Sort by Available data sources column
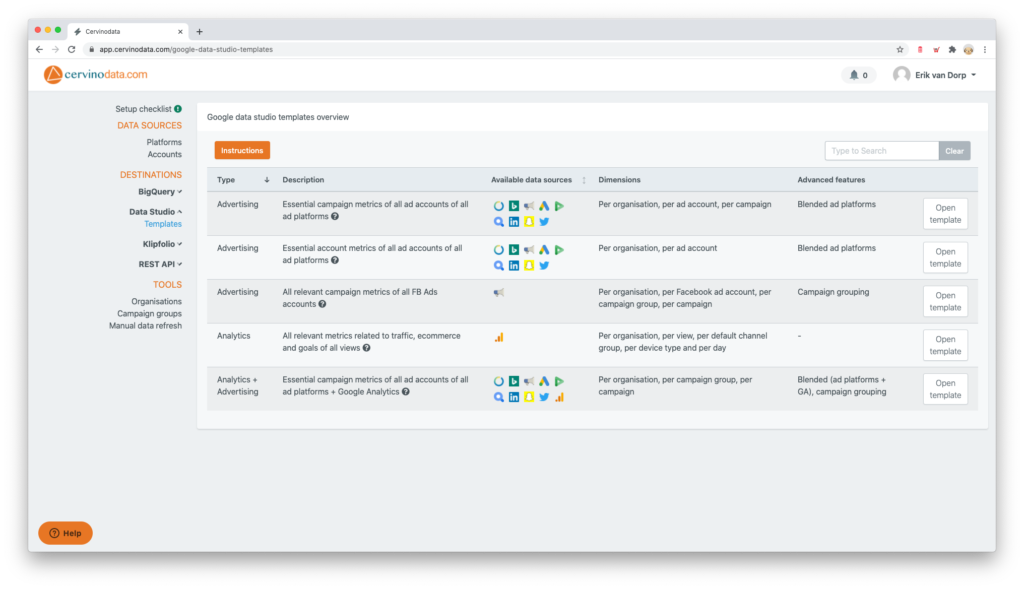 pos(584,180)
